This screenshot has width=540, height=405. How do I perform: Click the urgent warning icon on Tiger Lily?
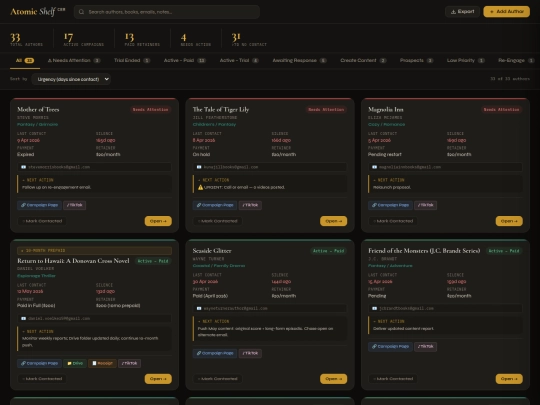click(200, 187)
